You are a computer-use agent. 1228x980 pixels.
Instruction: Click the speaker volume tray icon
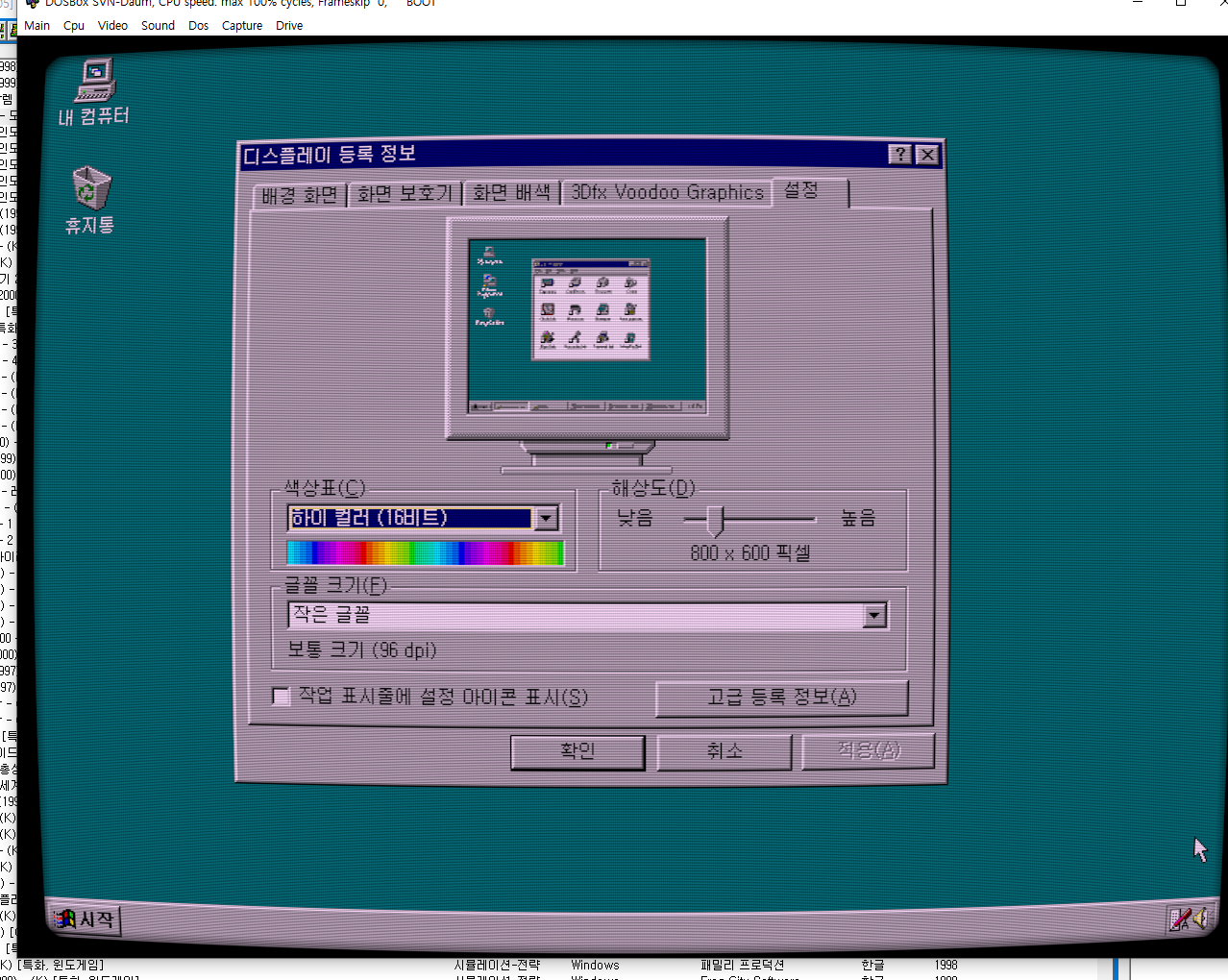pos(1201,919)
